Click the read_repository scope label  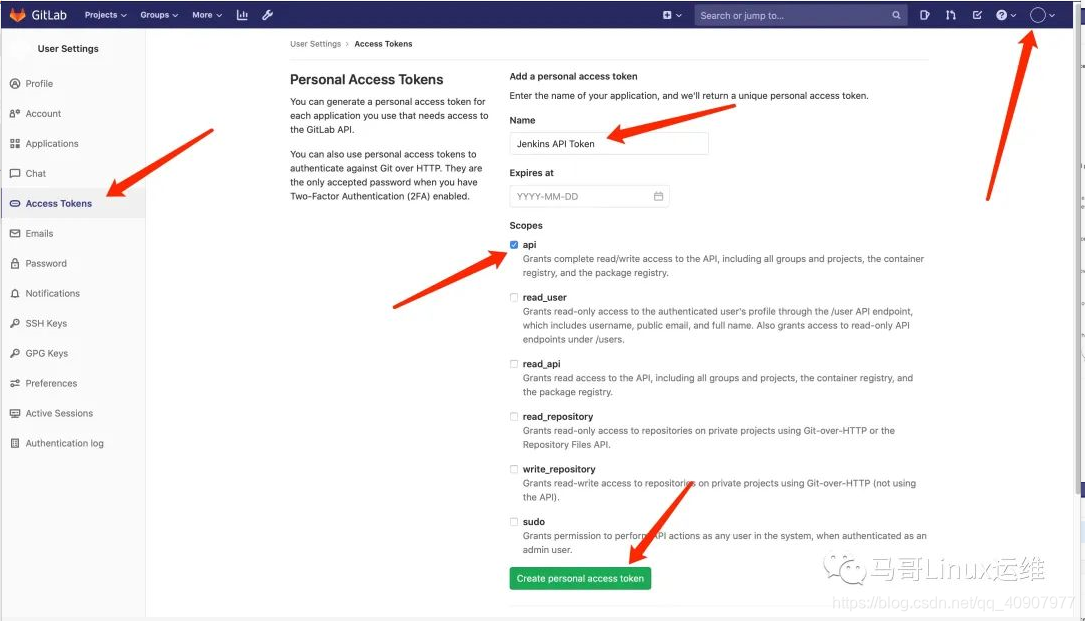pyautogui.click(x=558, y=416)
